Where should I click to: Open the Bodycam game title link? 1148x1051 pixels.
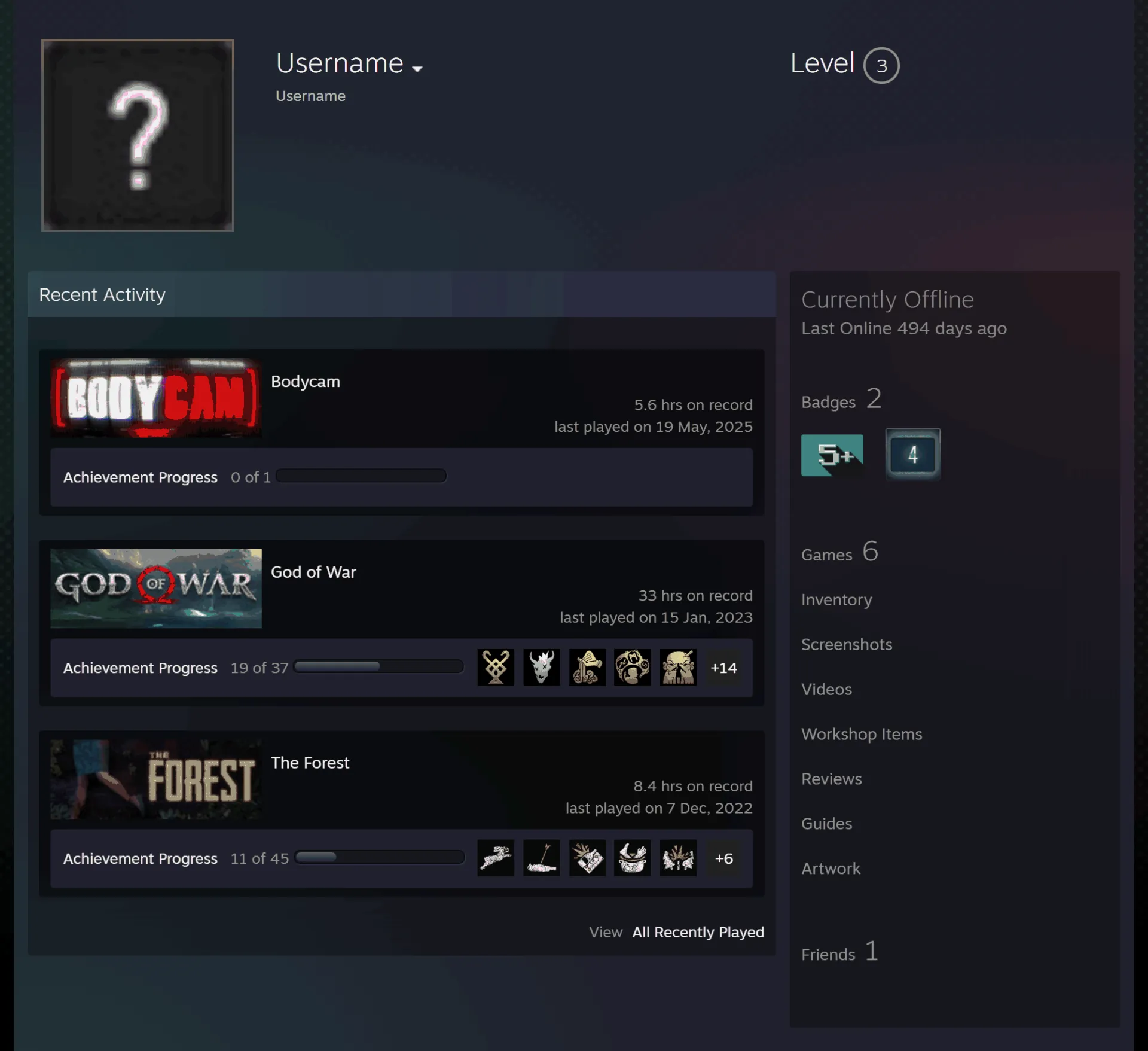click(305, 382)
